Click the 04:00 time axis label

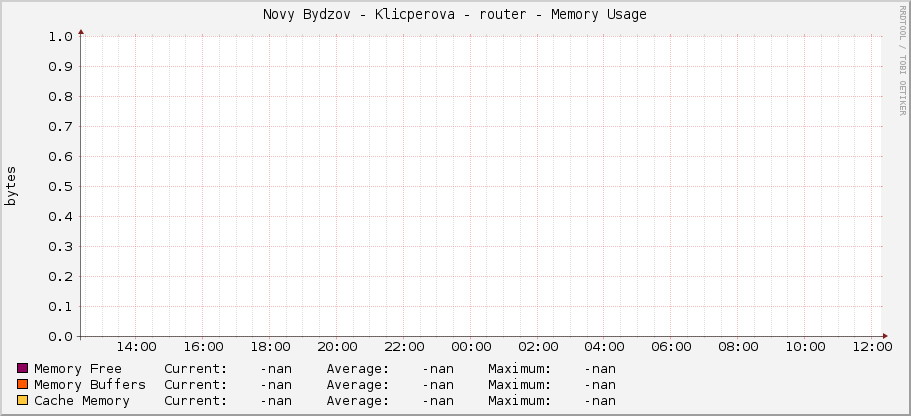(605, 347)
